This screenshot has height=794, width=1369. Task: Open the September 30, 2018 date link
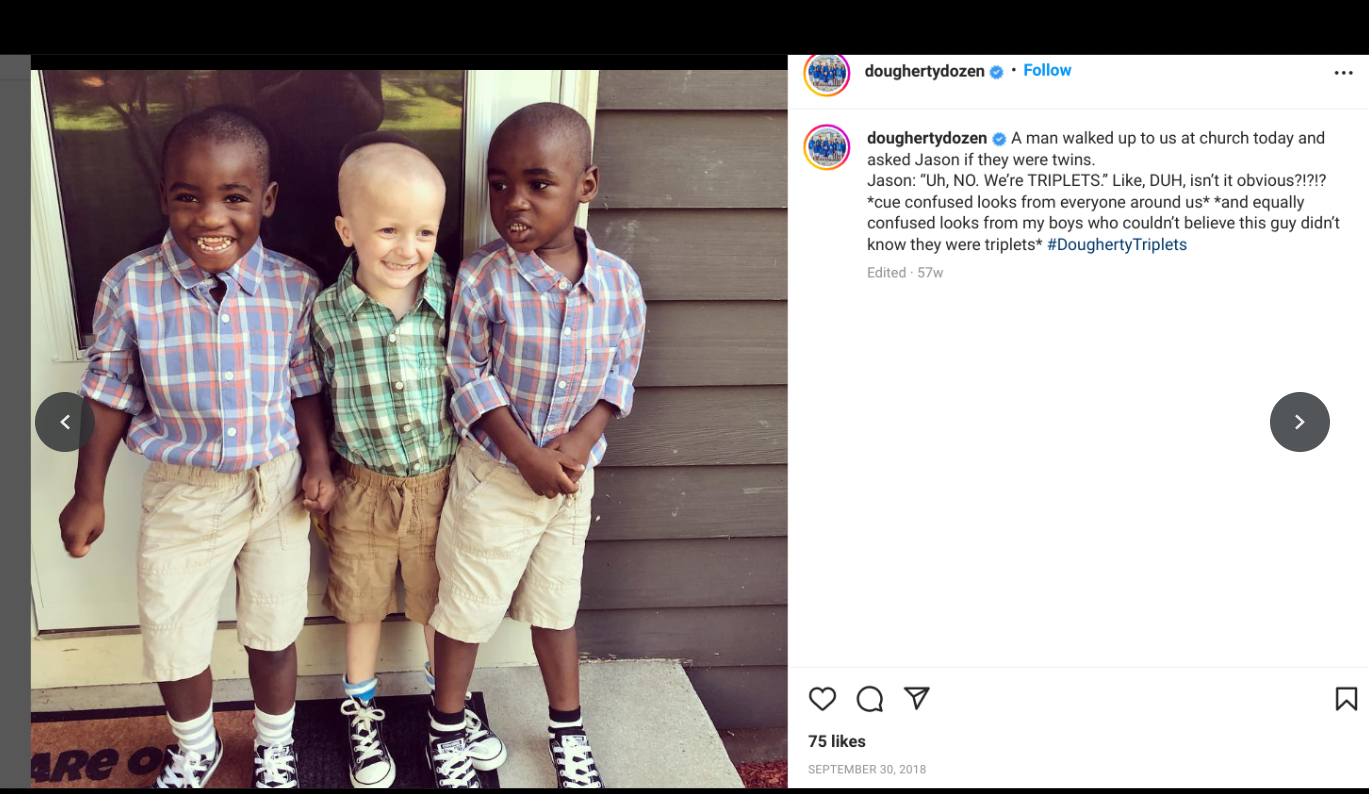867,769
